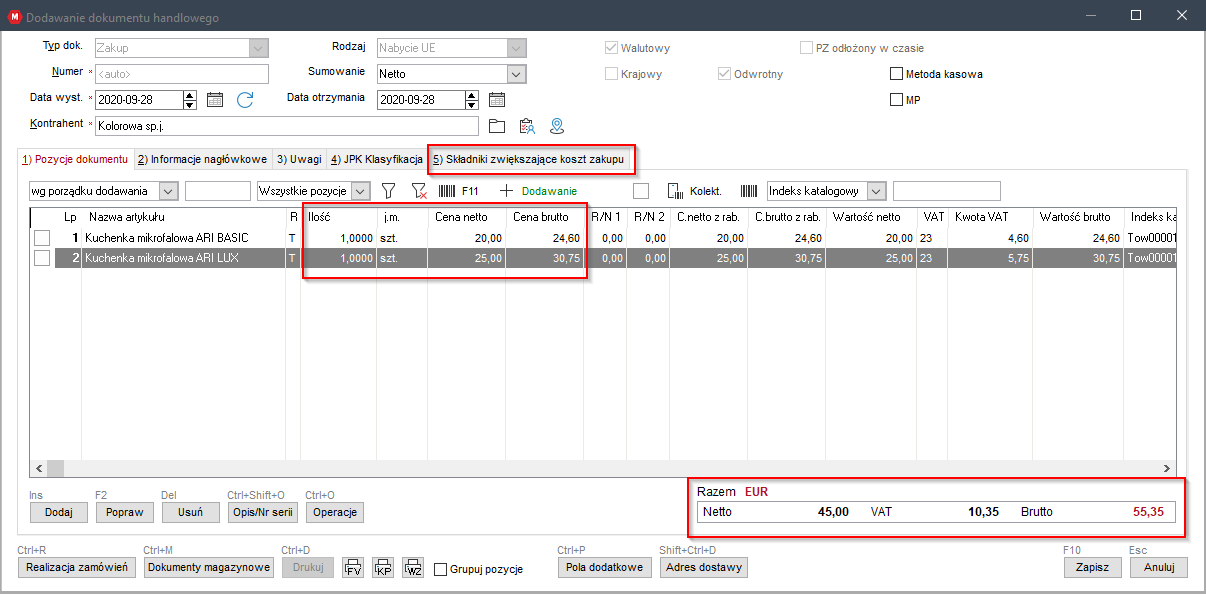Check row checkbox for Kuchenka mikrofalowa ARI BASIC
1206x596 pixels.
[42, 238]
